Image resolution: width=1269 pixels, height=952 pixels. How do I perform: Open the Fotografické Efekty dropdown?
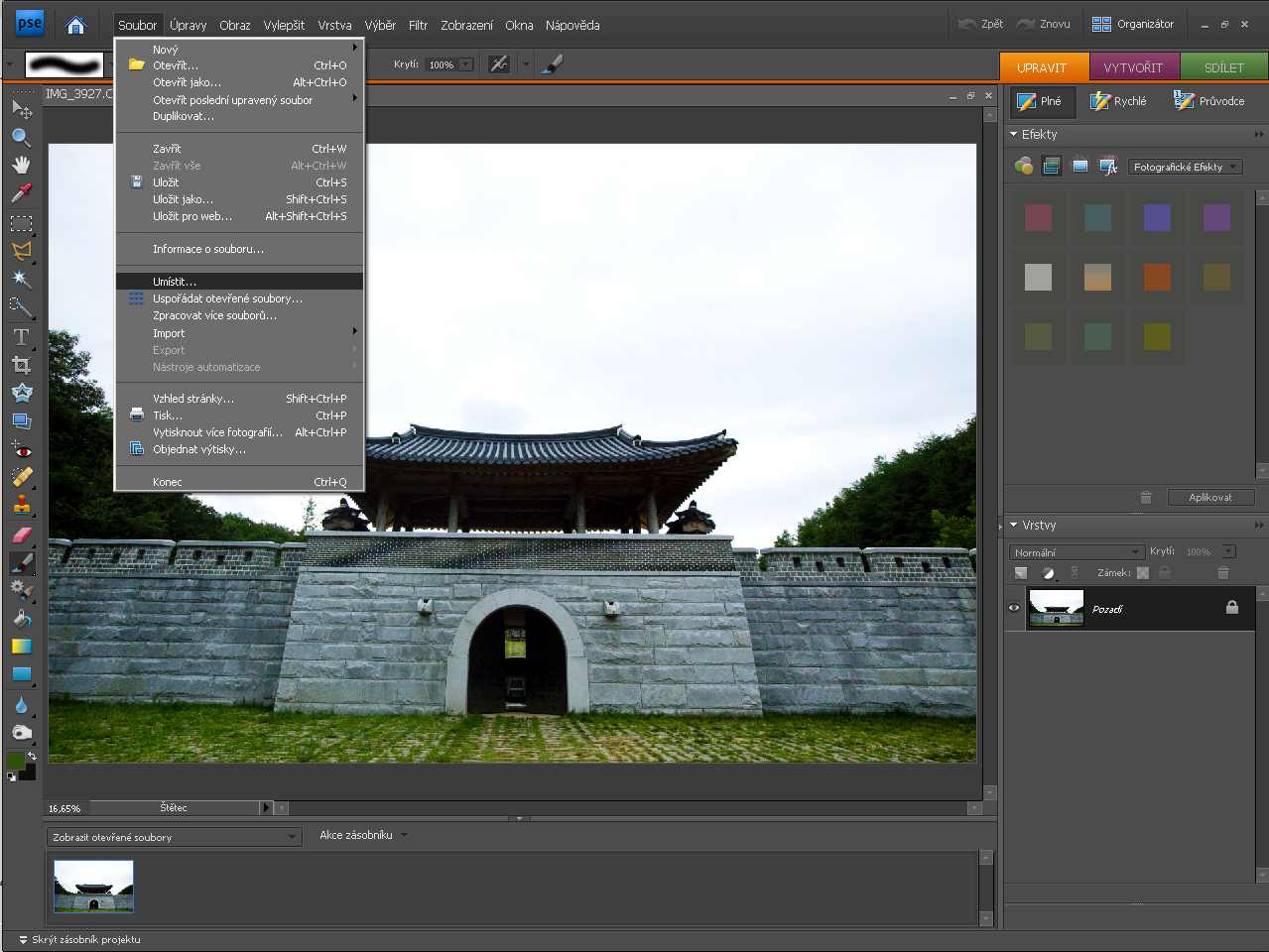1185,167
